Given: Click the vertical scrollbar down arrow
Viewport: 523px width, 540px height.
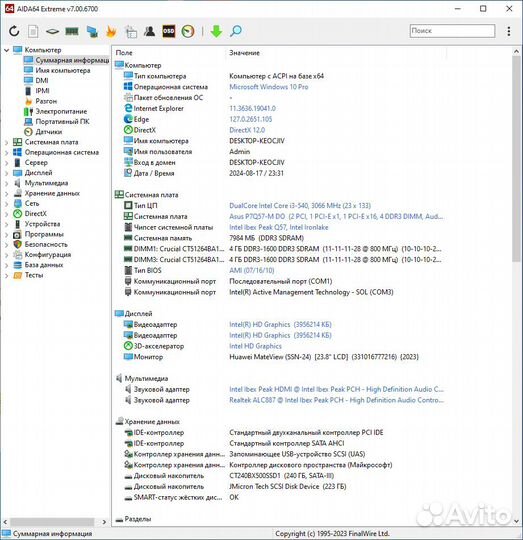Looking at the screenshot, I should [516, 521].
